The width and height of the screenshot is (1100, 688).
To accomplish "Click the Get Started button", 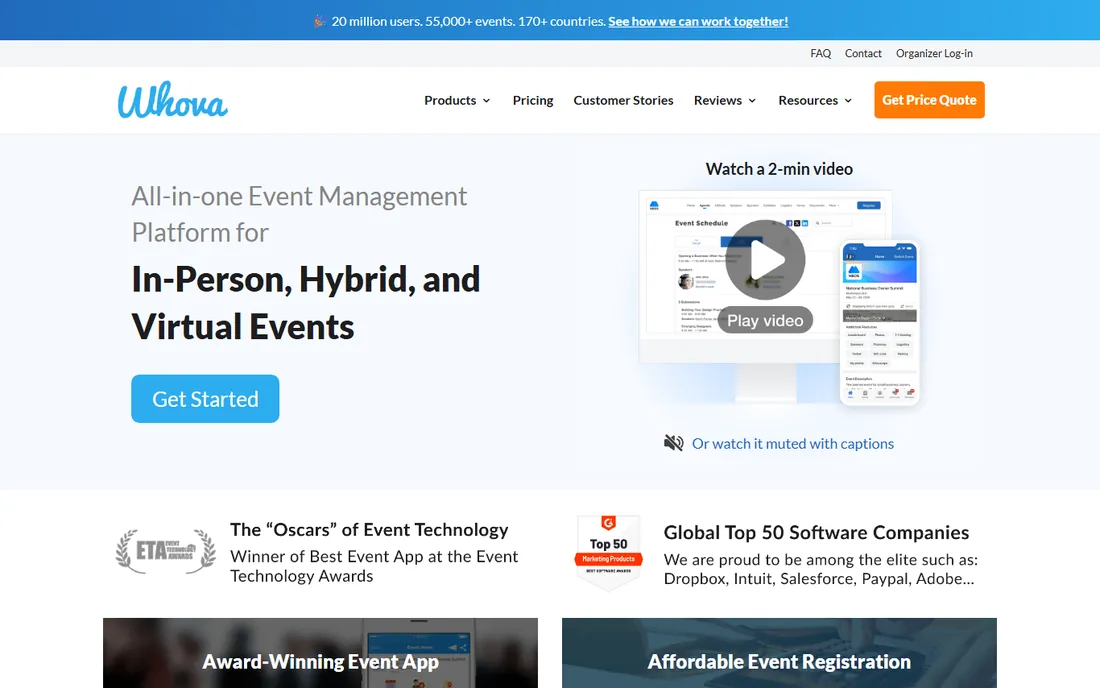I will [x=205, y=398].
